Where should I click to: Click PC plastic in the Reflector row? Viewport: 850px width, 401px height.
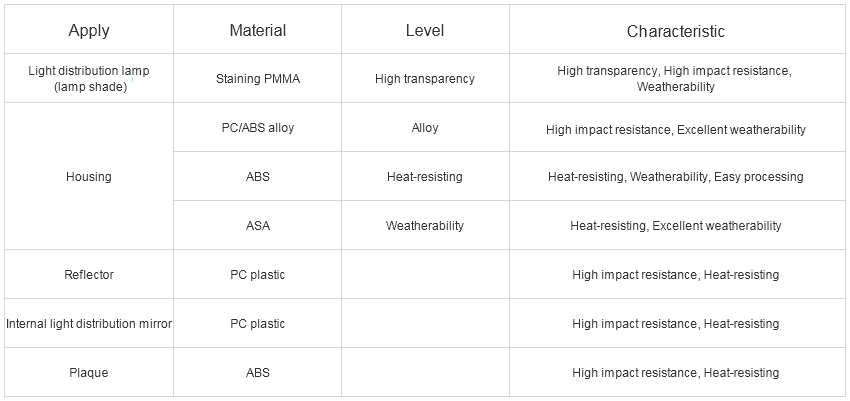click(257, 275)
